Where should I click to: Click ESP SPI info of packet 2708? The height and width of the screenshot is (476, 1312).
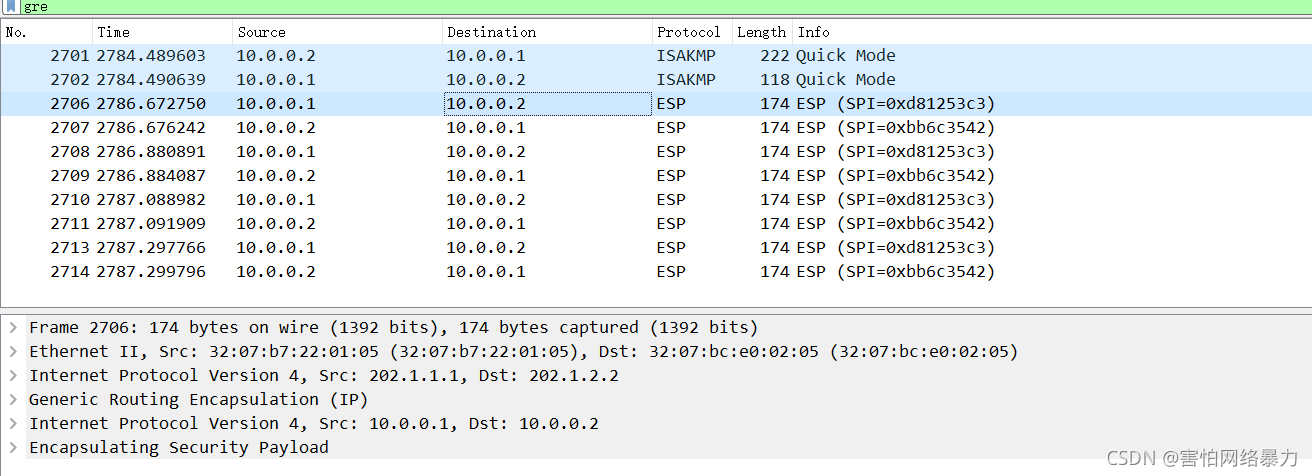(x=895, y=152)
